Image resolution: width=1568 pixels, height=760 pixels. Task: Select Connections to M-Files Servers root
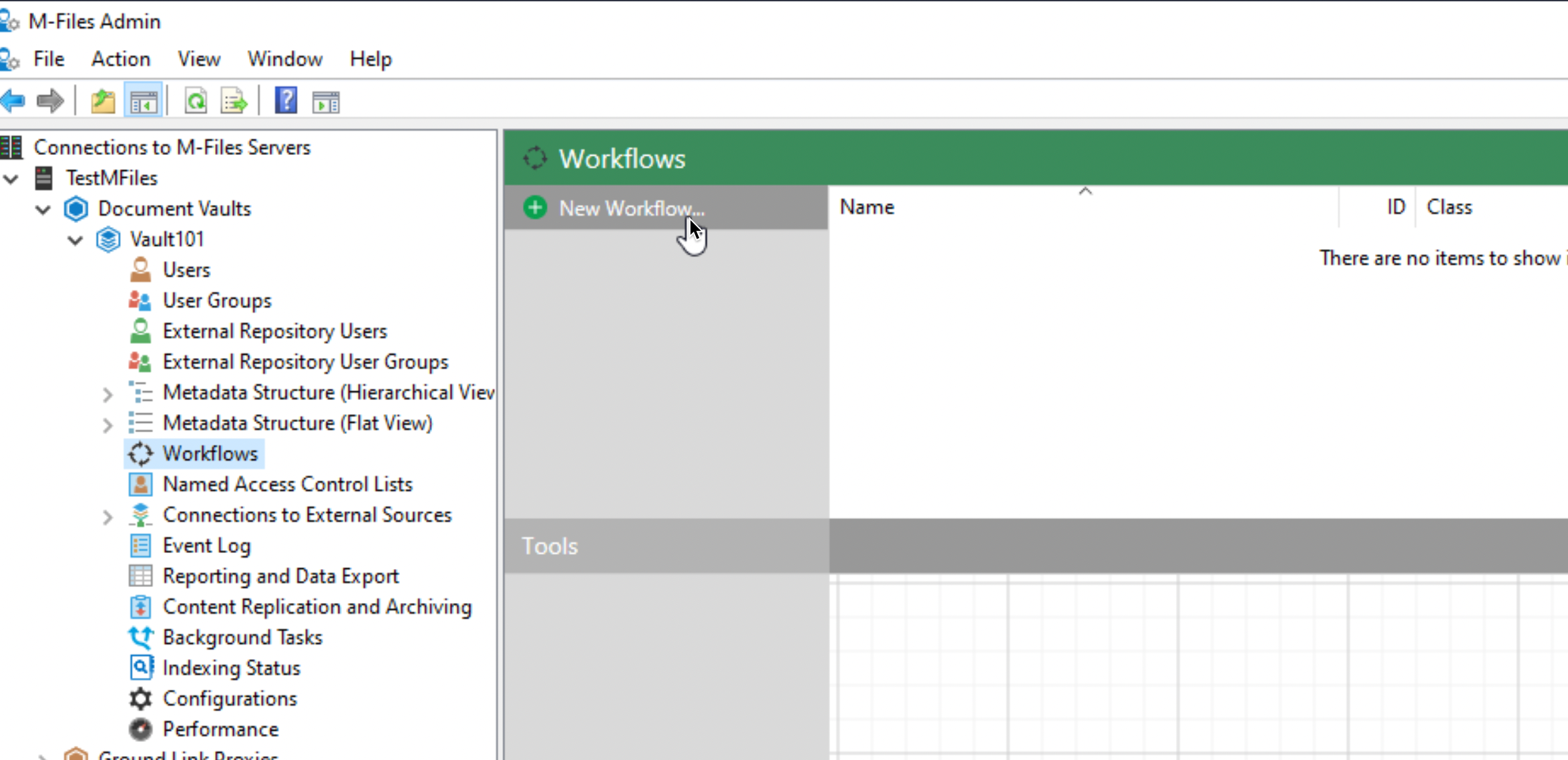click(x=172, y=147)
